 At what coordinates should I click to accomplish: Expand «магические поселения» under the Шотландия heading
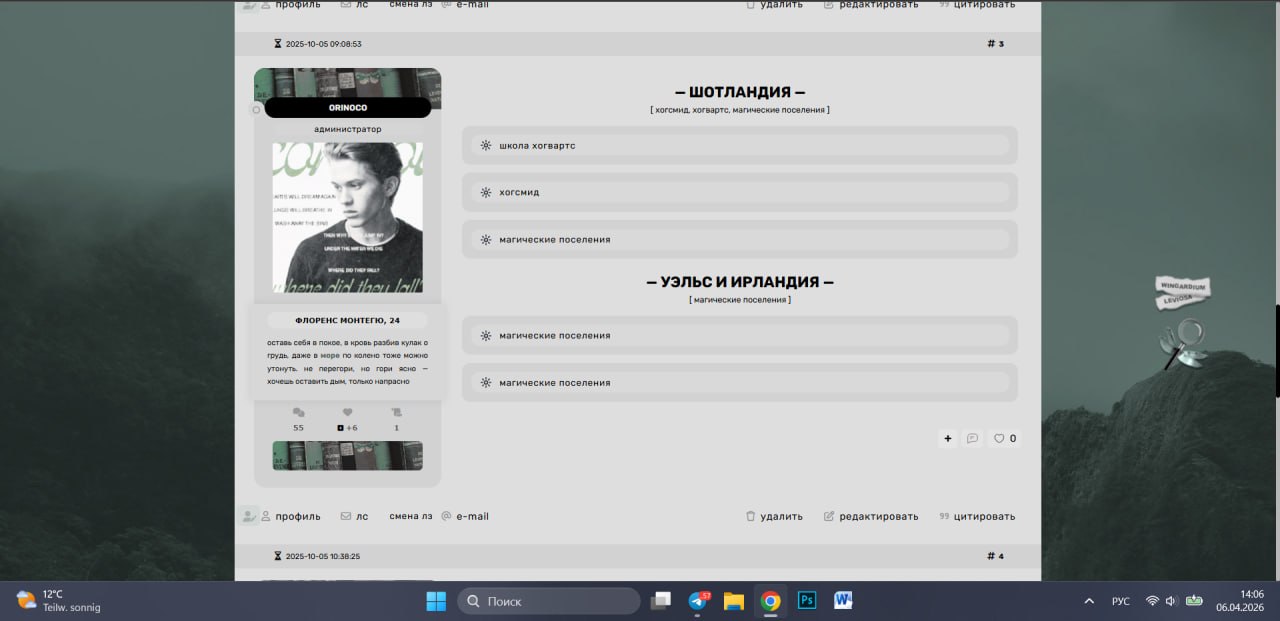739,240
